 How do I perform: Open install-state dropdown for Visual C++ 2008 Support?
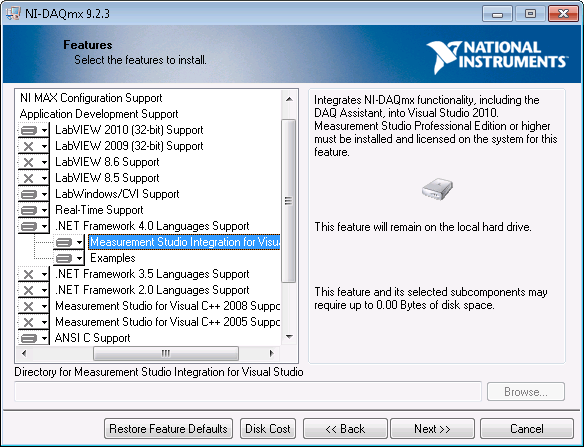tap(33, 307)
